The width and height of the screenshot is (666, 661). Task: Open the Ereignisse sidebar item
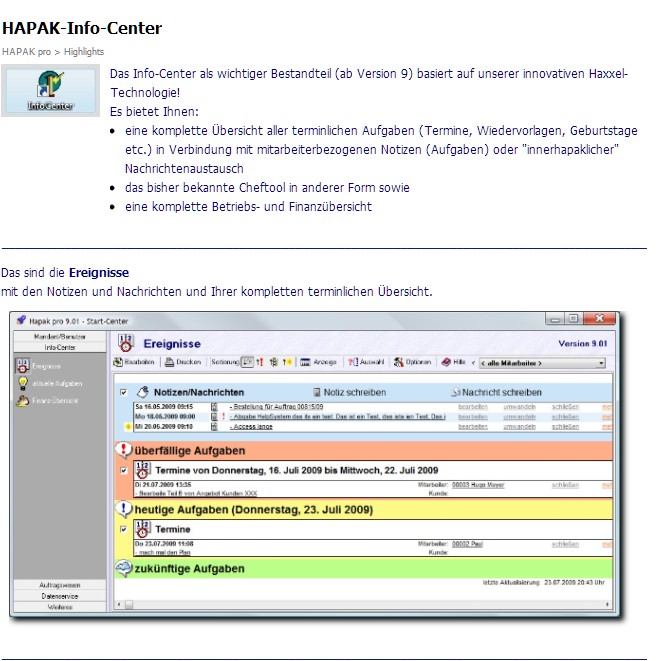pos(38,366)
